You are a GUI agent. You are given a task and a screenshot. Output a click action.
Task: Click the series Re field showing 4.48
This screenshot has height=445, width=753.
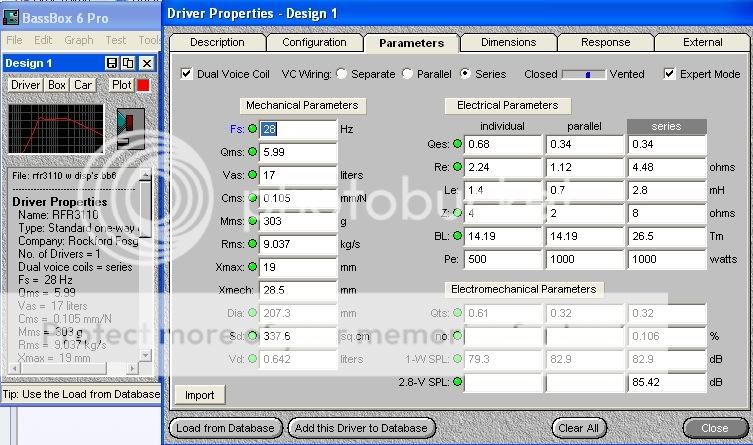667,167
